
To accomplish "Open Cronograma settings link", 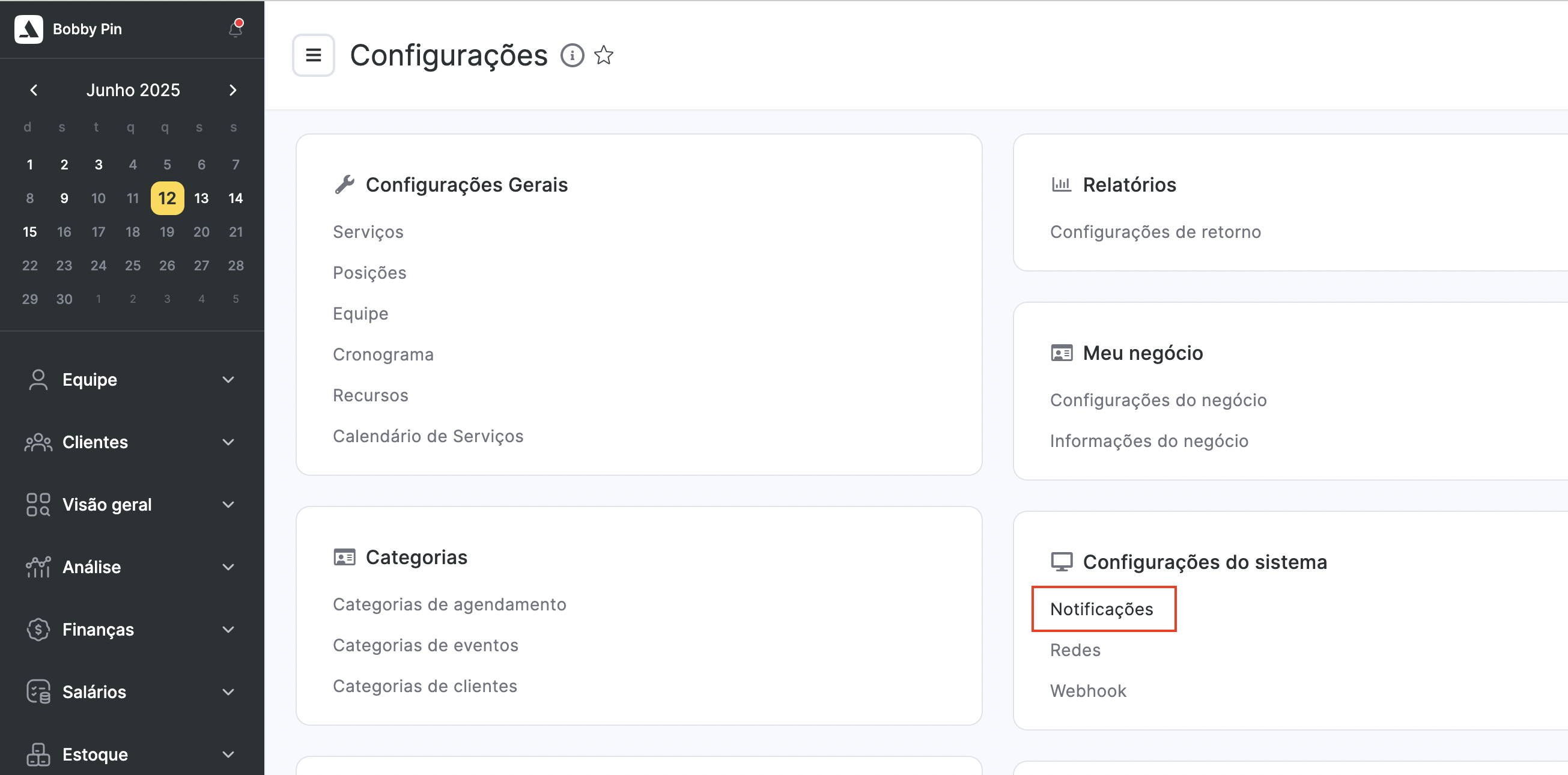I will pos(383,354).
